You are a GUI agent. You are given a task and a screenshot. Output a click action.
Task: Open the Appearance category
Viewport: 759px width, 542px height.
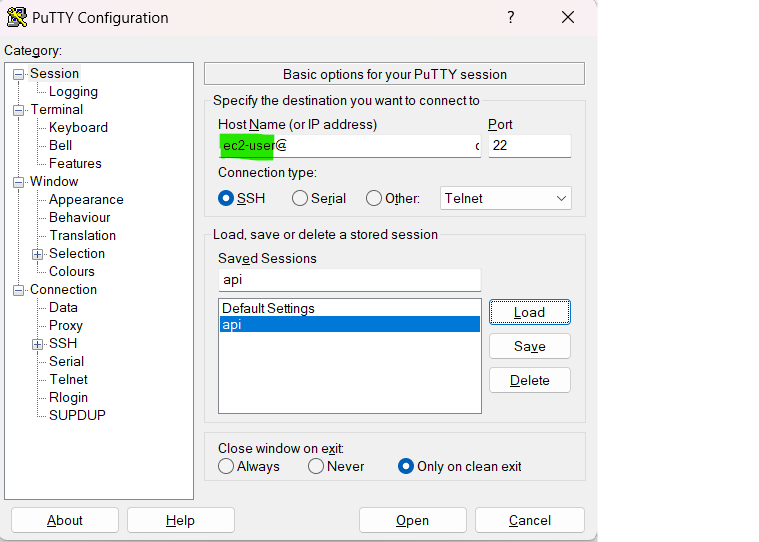coord(86,199)
